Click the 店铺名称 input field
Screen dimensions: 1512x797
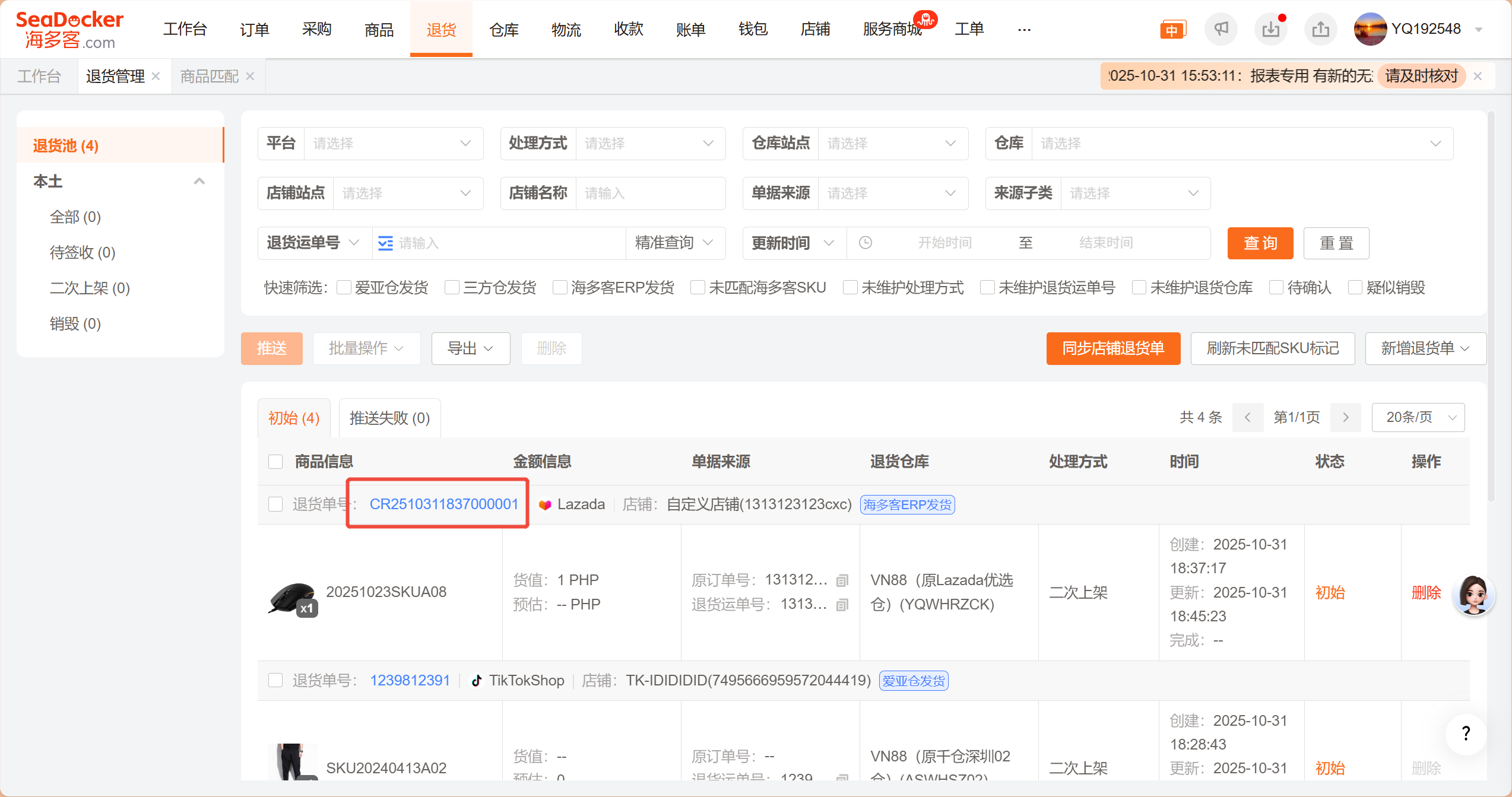(x=649, y=193)
